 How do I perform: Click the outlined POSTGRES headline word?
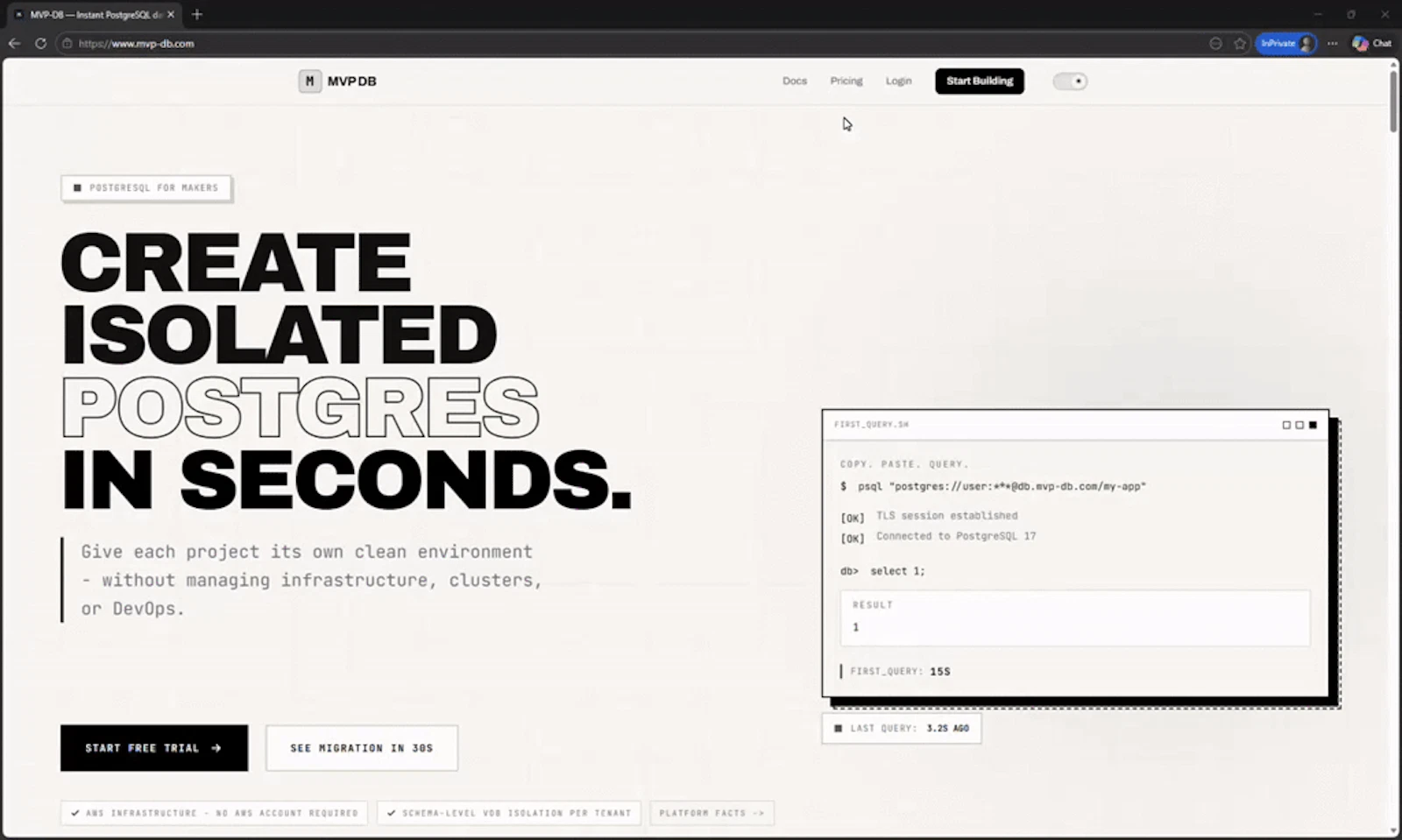coord(301,407)
